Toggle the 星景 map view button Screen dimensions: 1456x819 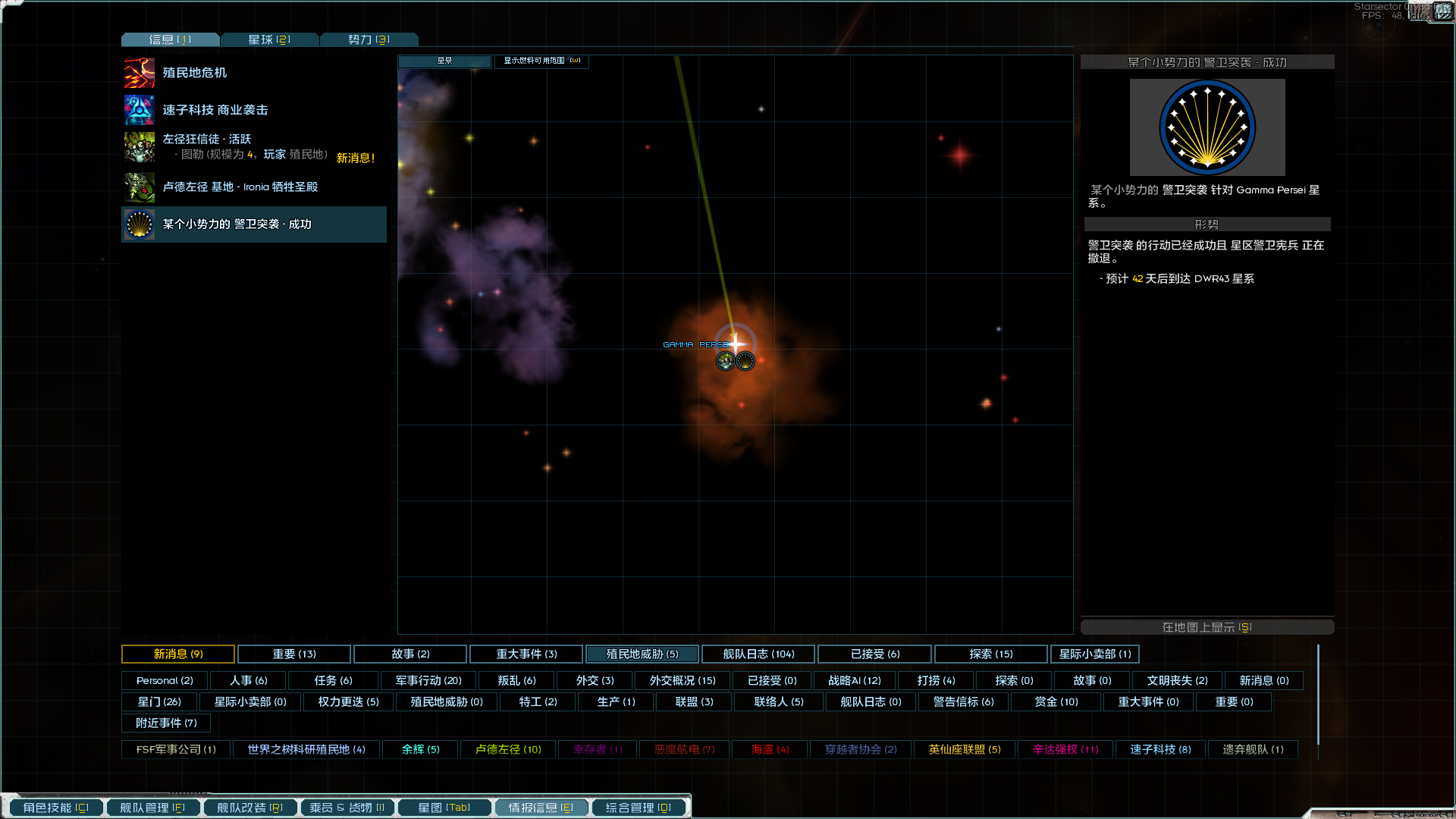[x=444, y=61]
